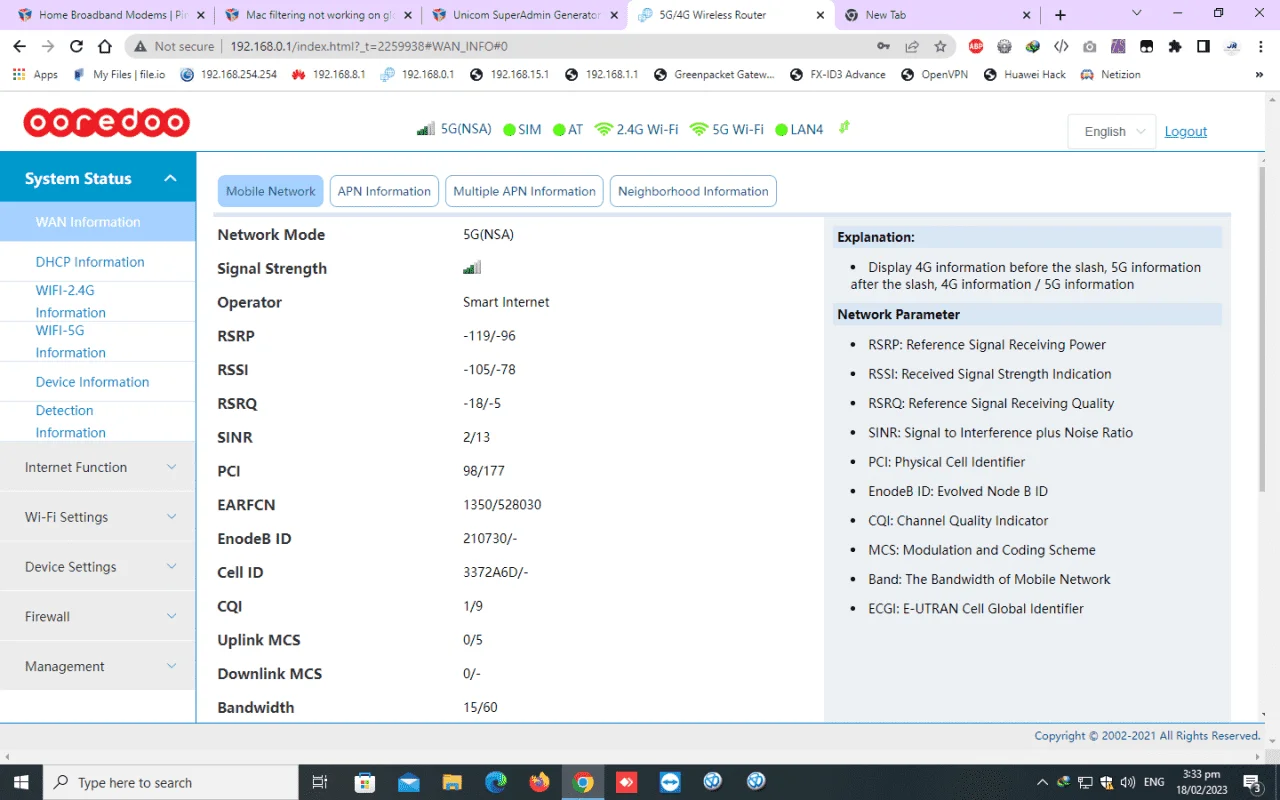Bookmark this page with the star icon
The height and width of the screenshot is (800, 1280).
coord(940,46)
